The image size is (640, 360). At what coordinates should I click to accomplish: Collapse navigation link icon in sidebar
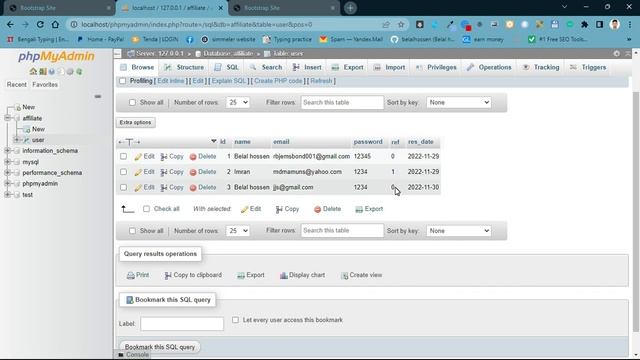[98, 96]
